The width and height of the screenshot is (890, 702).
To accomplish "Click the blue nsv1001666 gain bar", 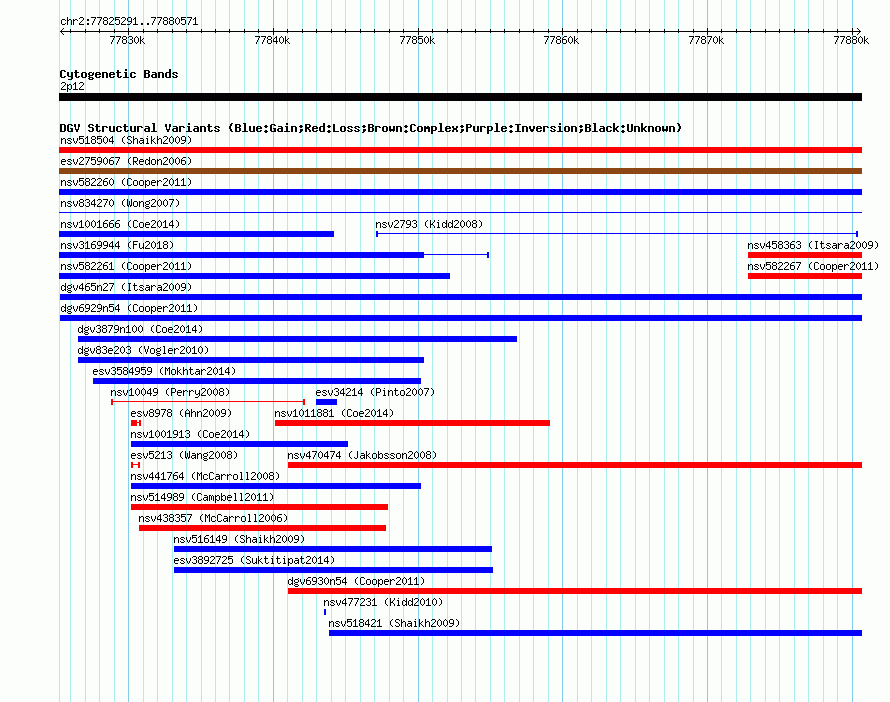I will pos(196,234).
